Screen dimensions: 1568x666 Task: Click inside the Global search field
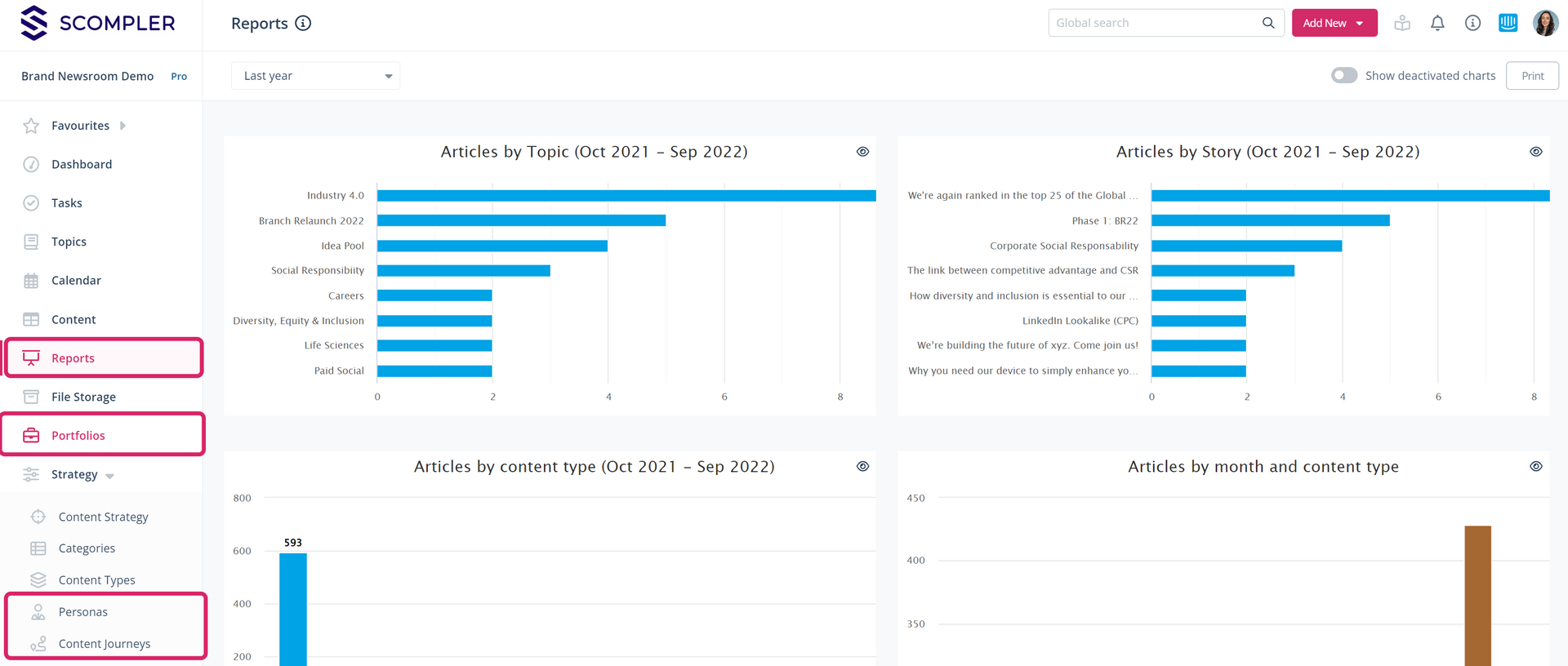click(1156, 23)
